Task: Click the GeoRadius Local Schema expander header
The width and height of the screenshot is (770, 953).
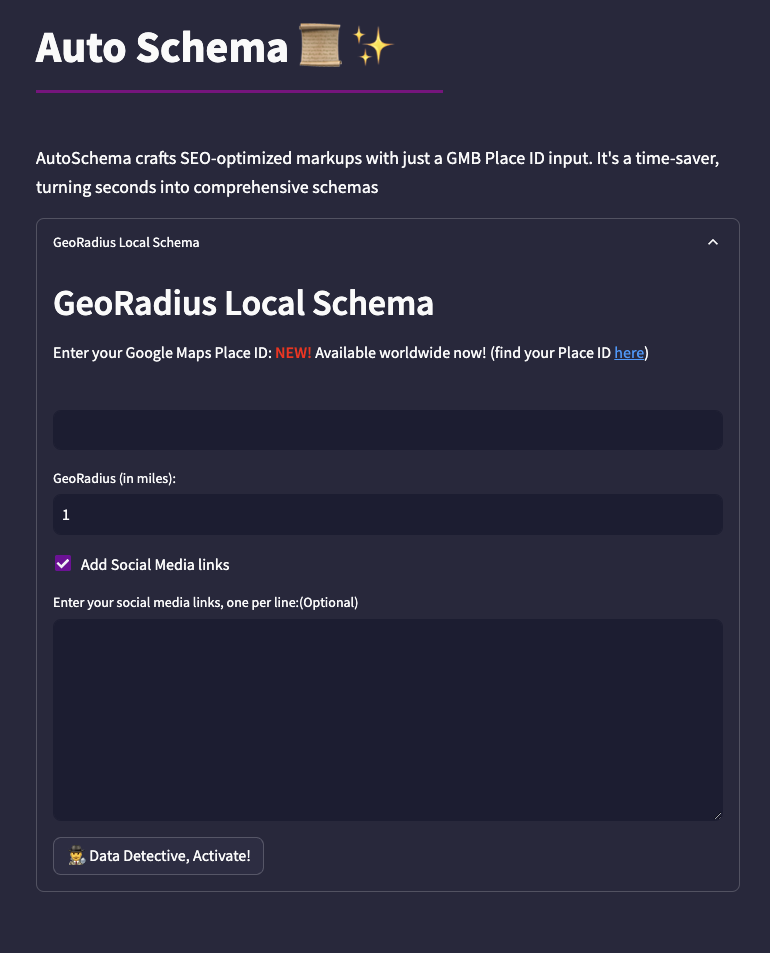Action: click(388, 242)
